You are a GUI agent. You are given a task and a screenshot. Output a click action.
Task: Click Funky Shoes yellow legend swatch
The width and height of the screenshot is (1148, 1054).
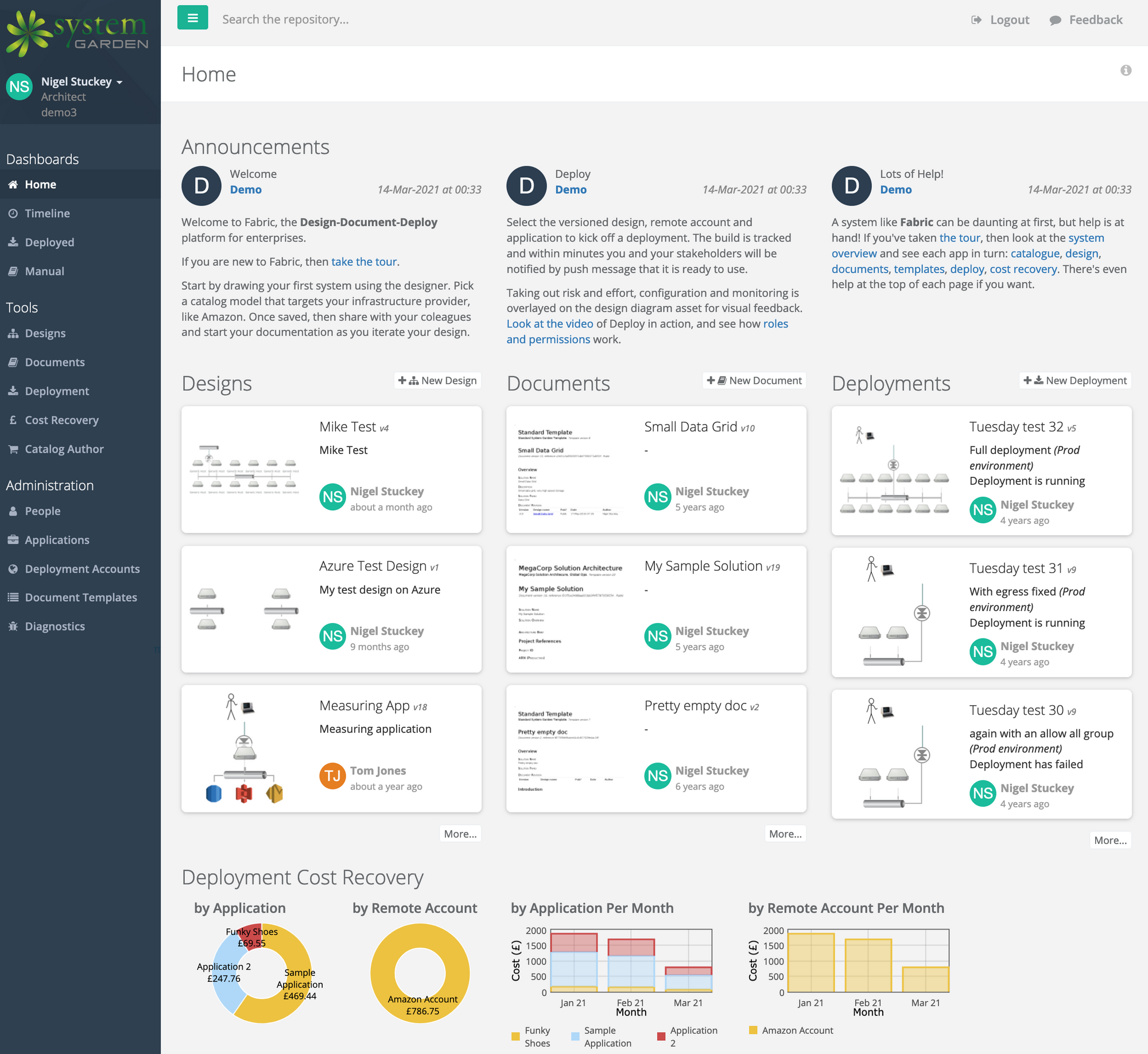point(515,1036)
